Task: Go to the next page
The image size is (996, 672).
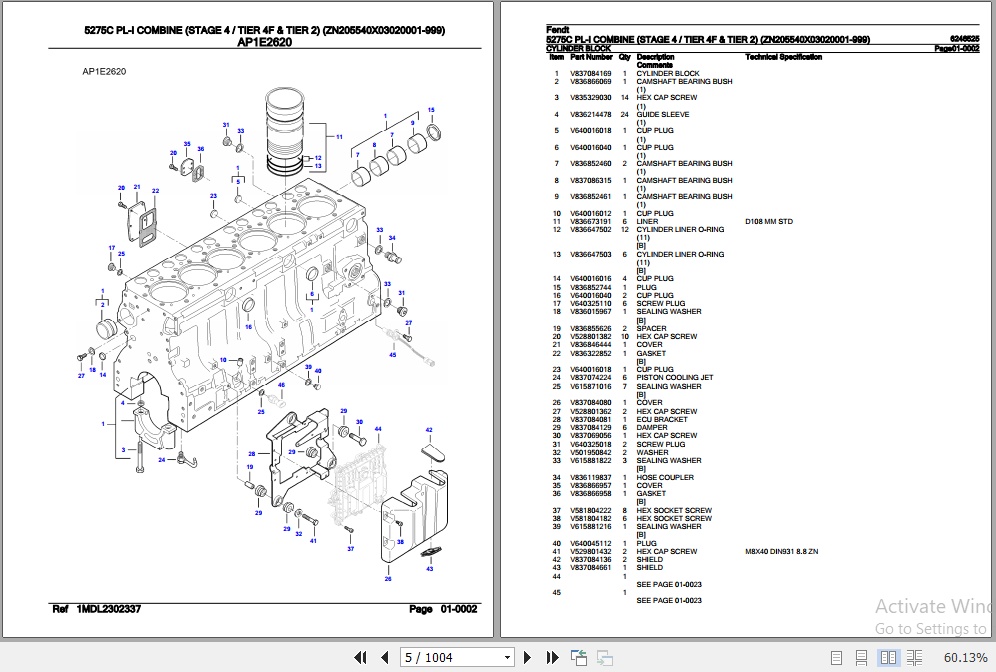Action: (527, 657)
